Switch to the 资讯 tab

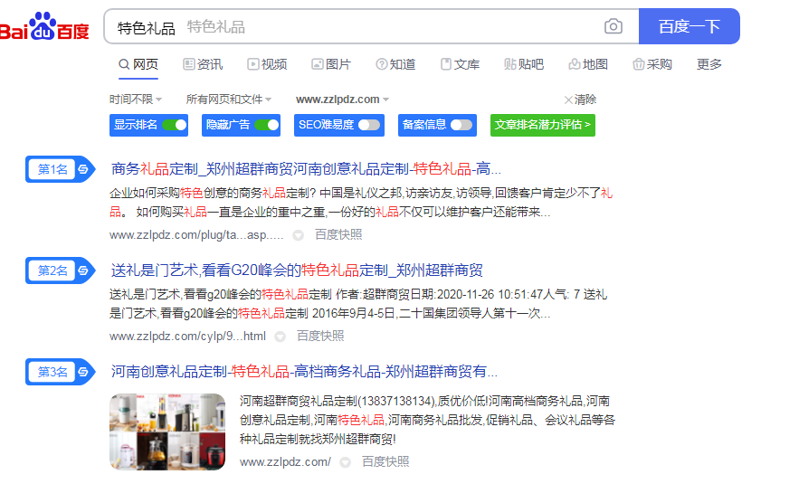tap(203, 65)
